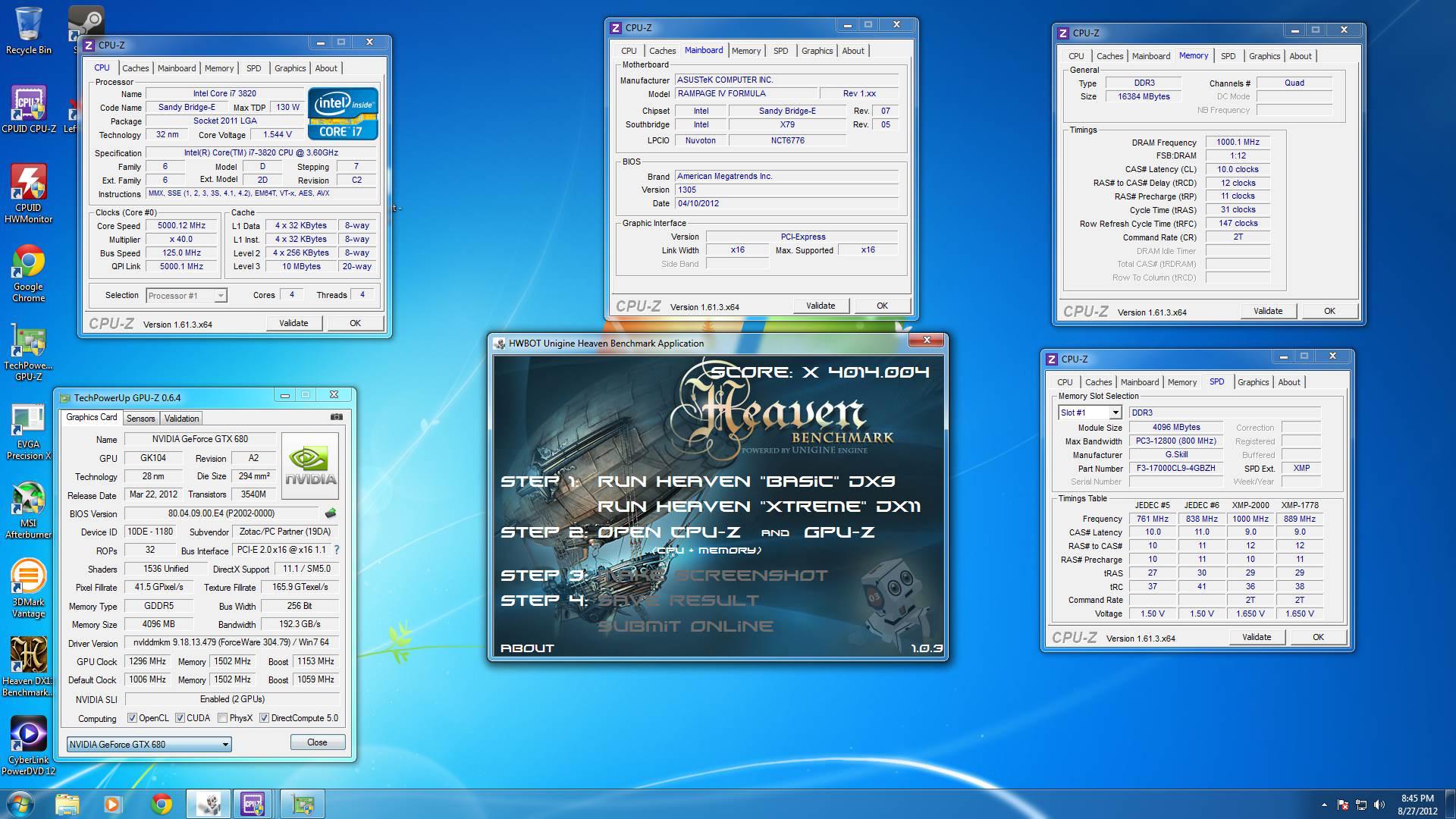Click Validate in the CPU tab window
1456x819 pixels.
point(293,323)
